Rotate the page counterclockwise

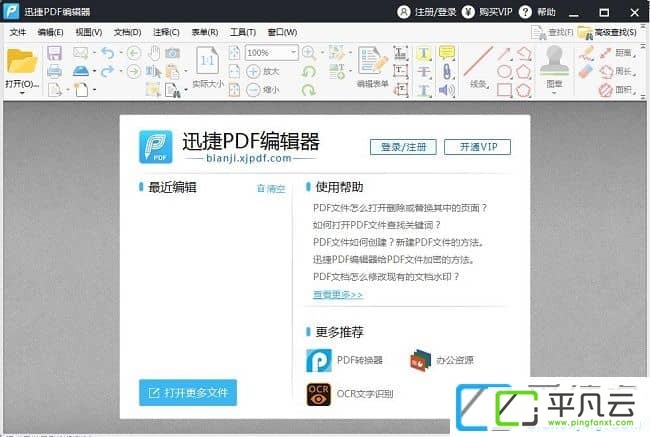(308, 72)
